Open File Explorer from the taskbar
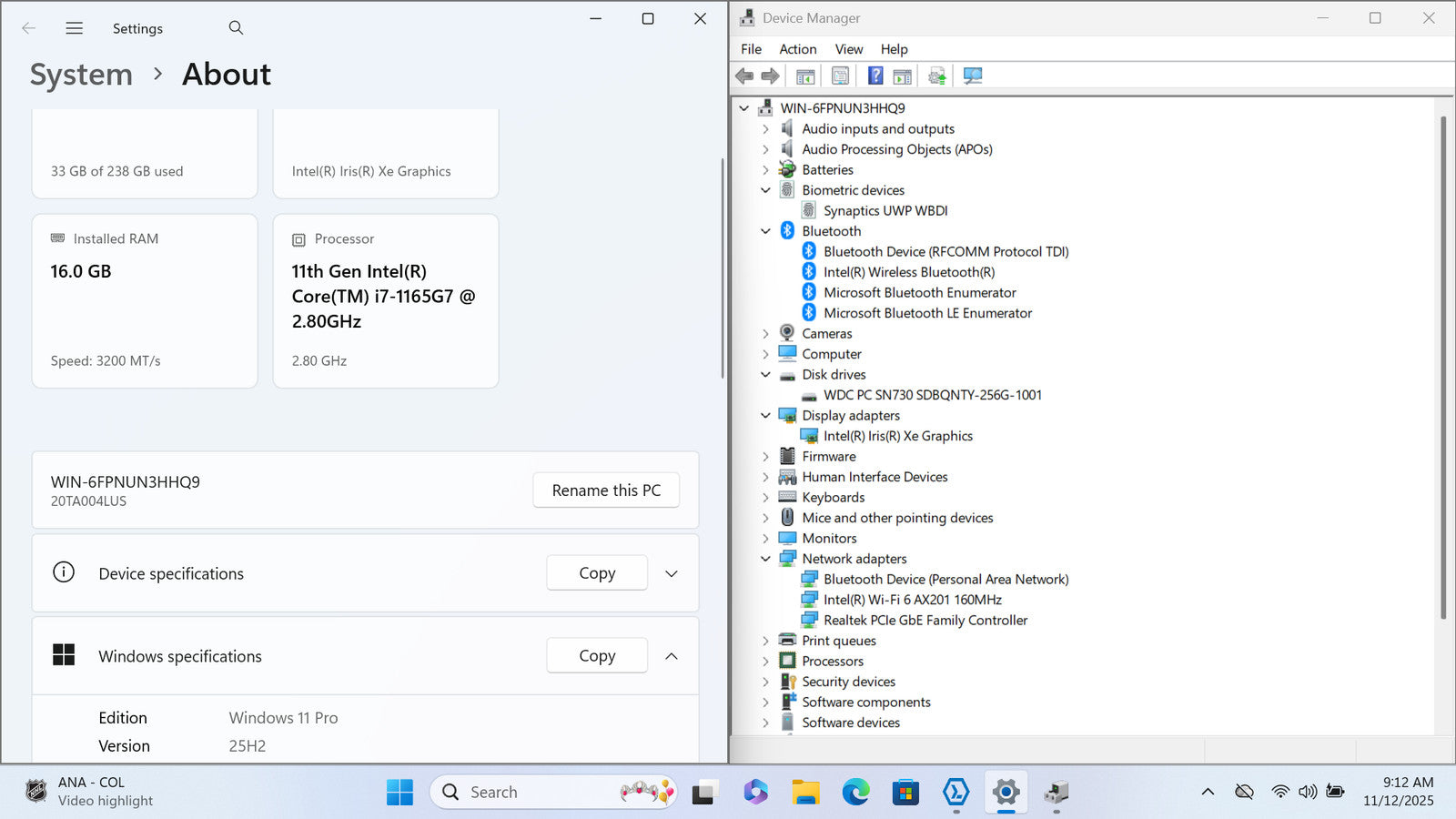 pos(805,792)
